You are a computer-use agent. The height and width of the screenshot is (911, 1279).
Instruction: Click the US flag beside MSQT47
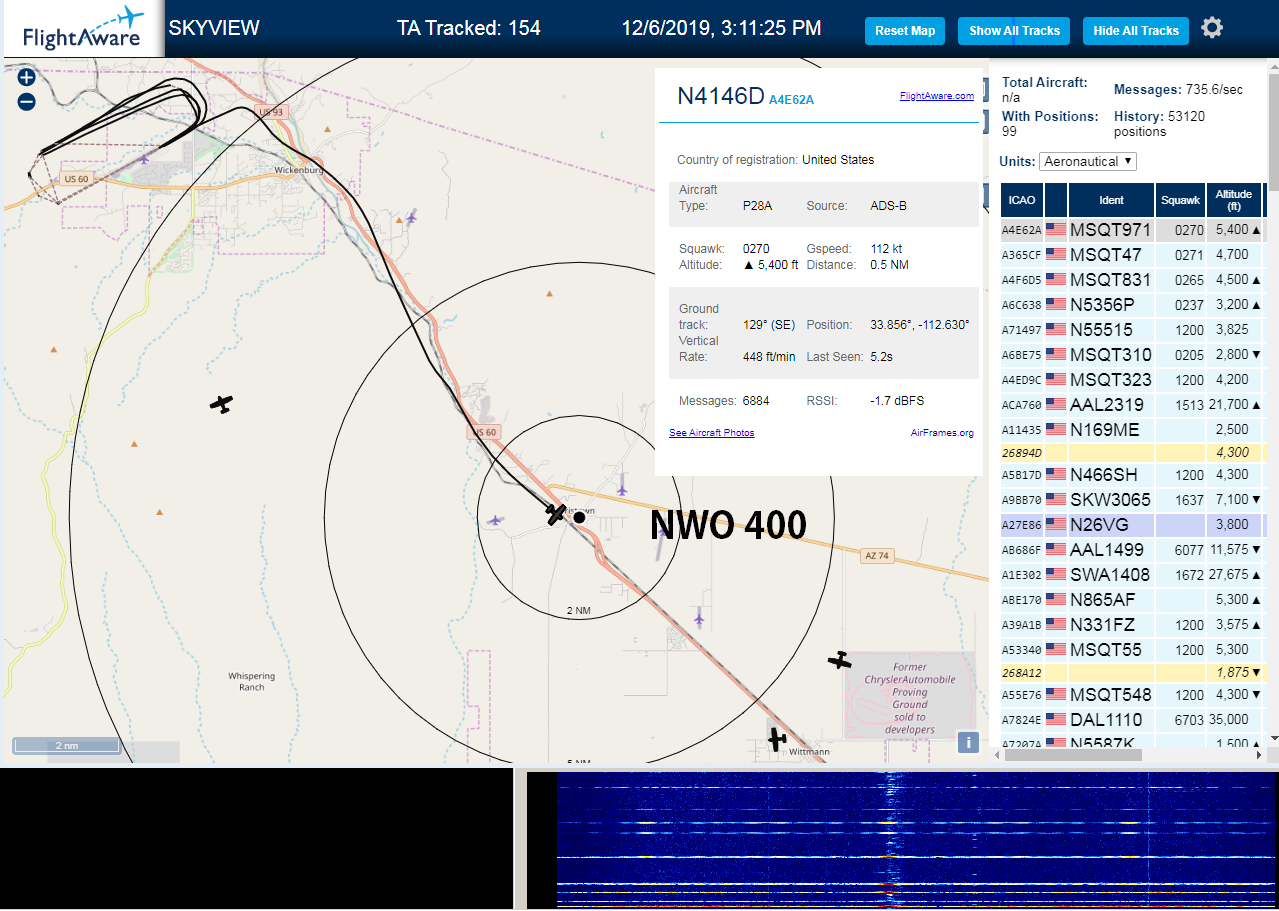1055,255
